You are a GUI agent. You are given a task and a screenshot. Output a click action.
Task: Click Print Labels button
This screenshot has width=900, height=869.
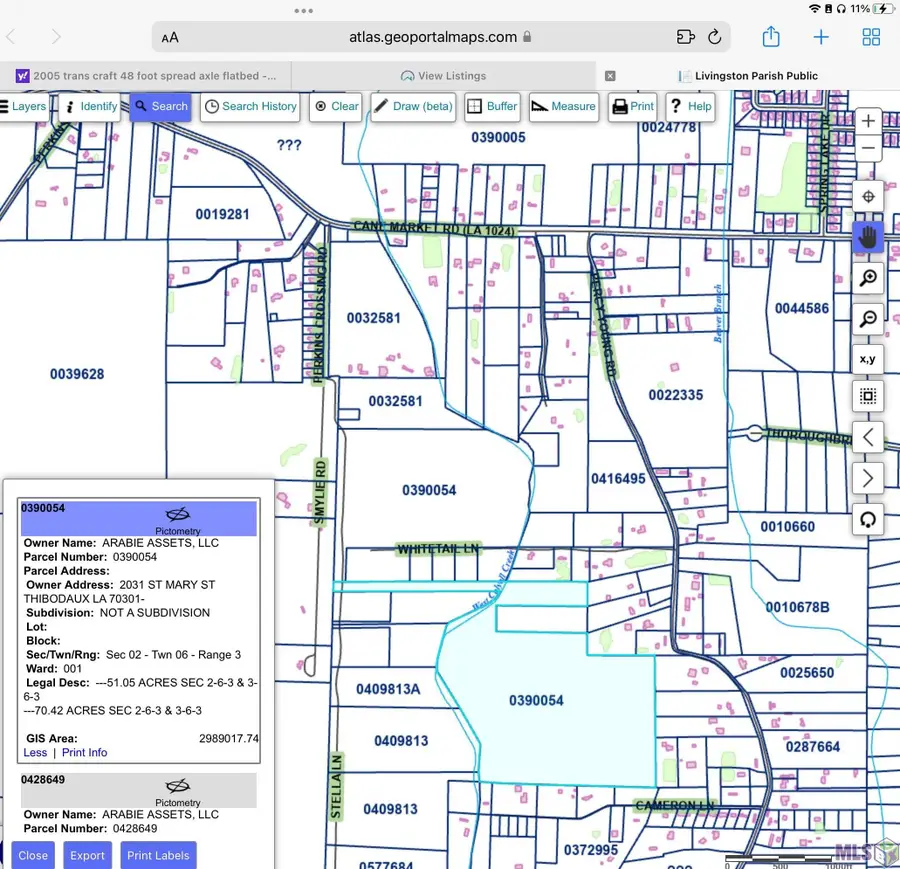tap(158, 855)
